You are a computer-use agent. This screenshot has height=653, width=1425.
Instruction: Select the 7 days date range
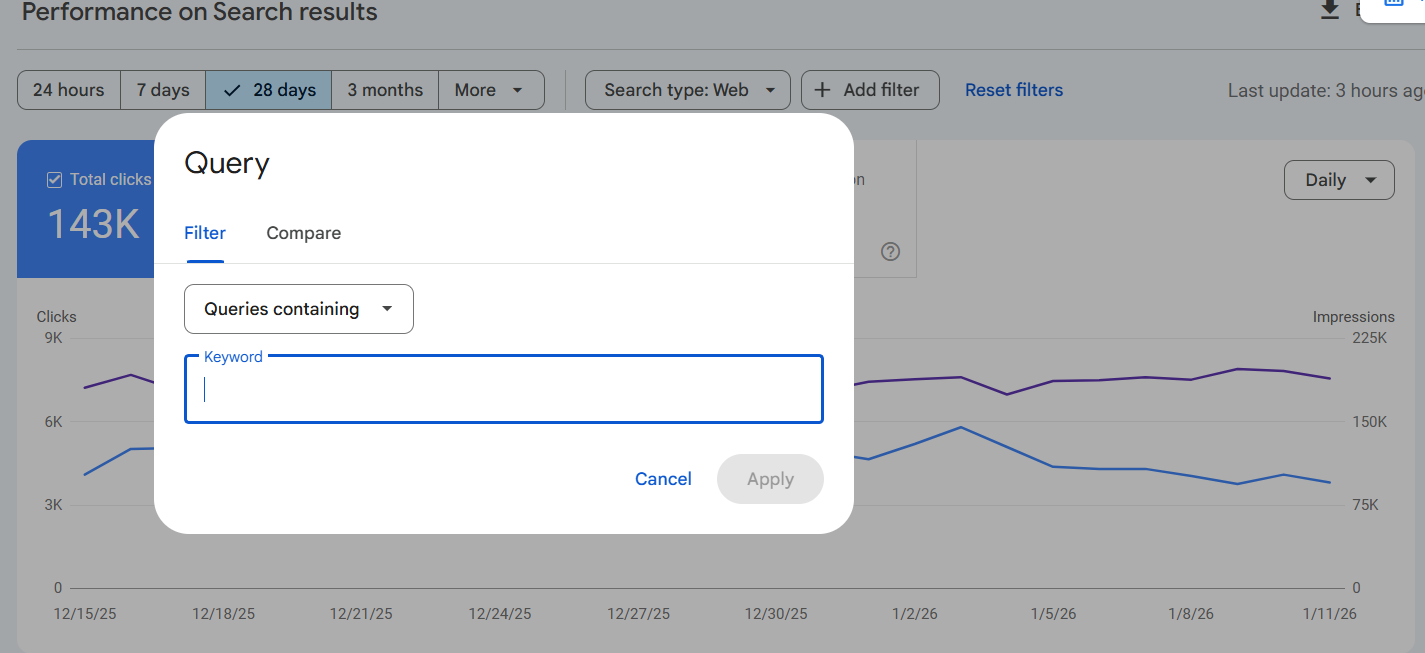tap(163, 90)
